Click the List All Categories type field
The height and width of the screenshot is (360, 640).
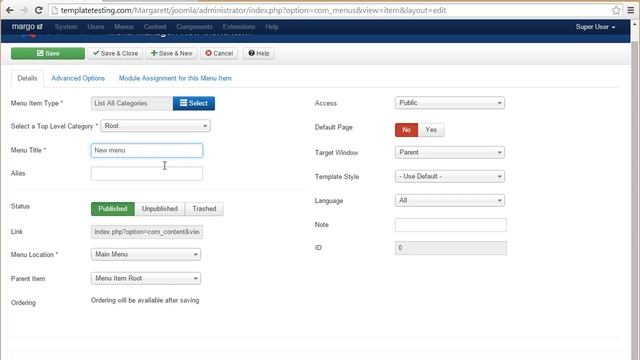click(x=132, y=103)
